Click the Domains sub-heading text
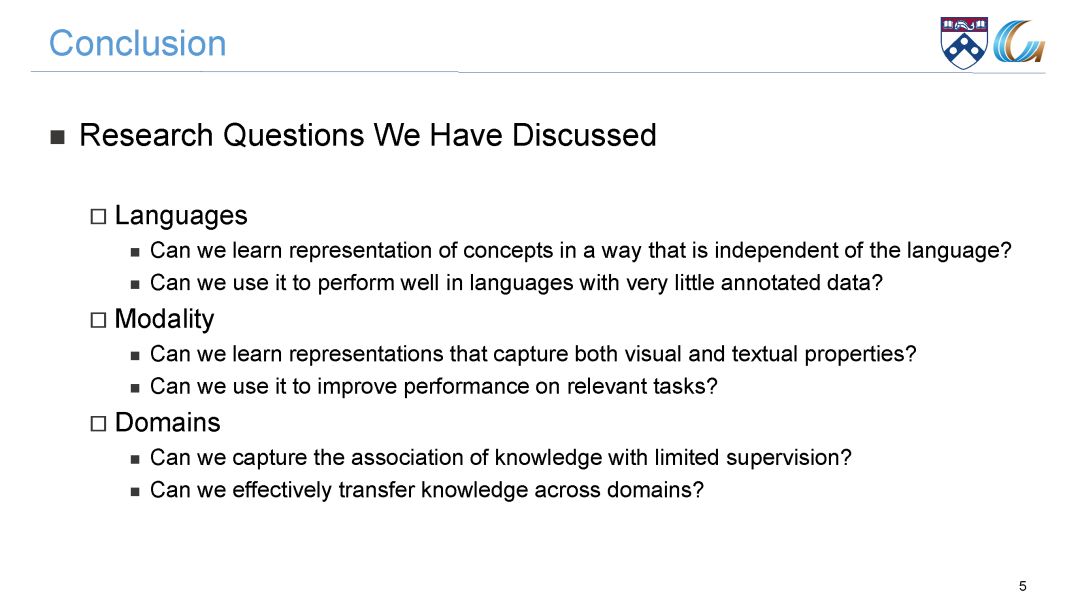The image size is (1080, 607). [167, 422]
